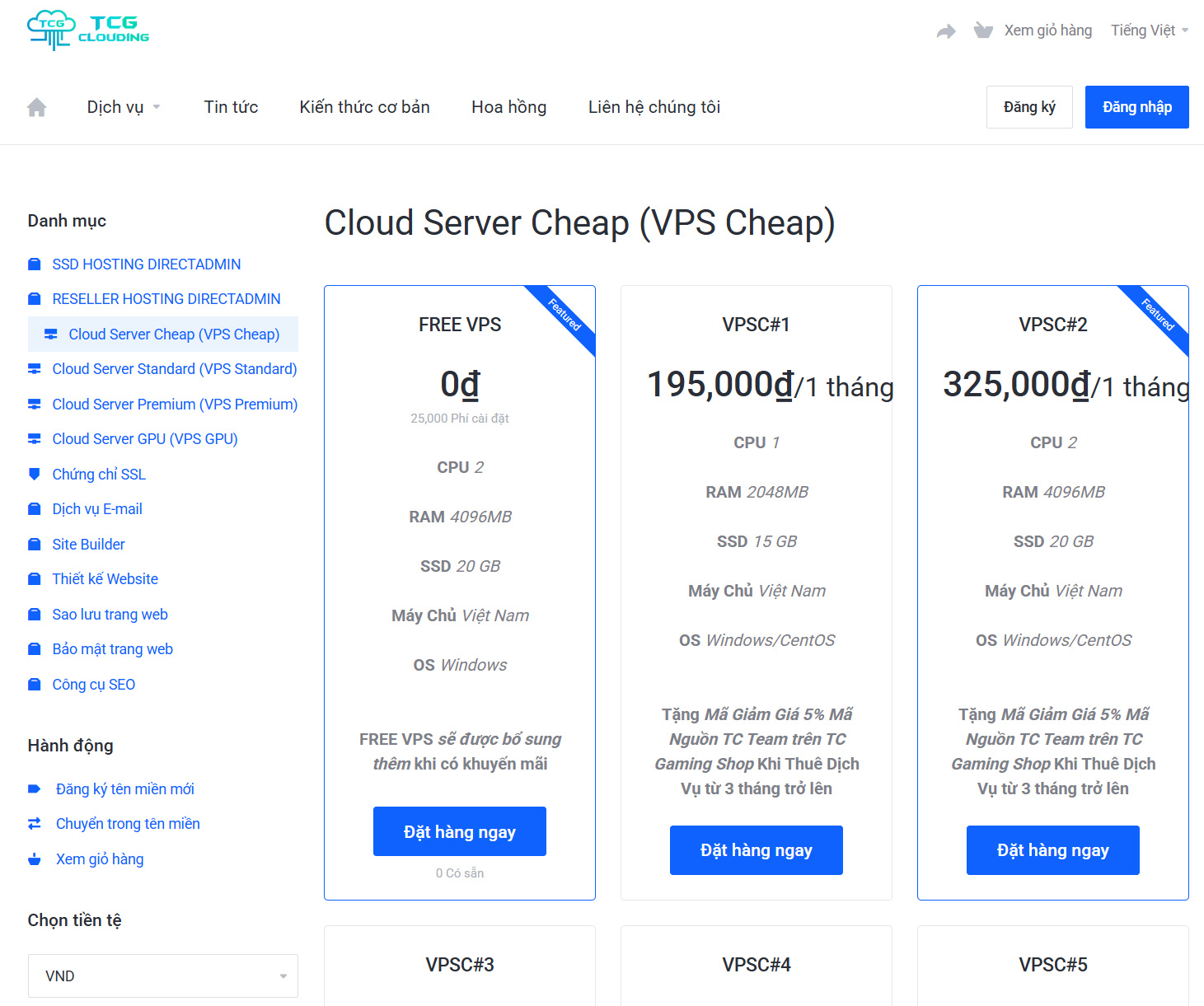
Task: Click the box icon next to SSD HOSTING DIRECTADMIN
Action: [35, 264]
